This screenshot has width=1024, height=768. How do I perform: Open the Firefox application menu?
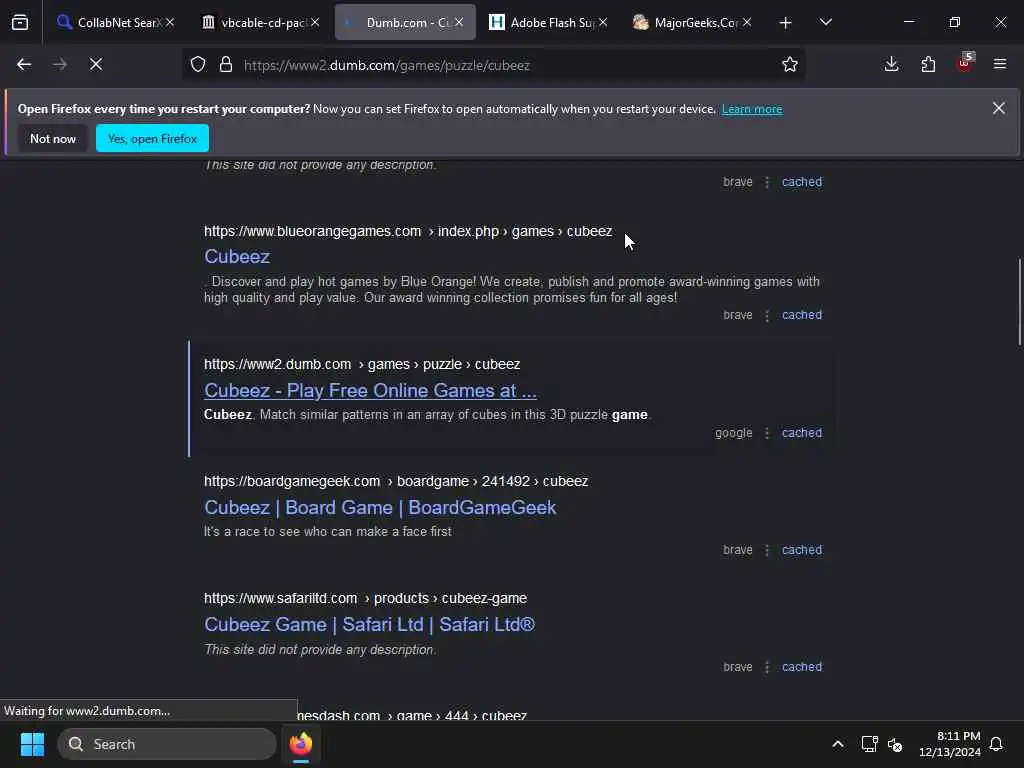(1000, 64)
